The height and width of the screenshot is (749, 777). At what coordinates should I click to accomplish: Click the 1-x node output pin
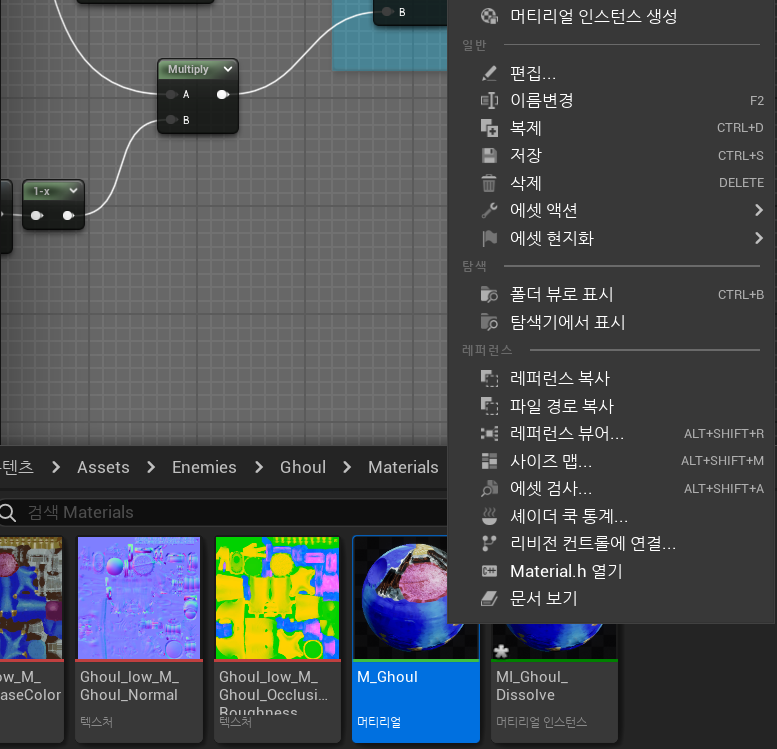[x=68, y=215]
